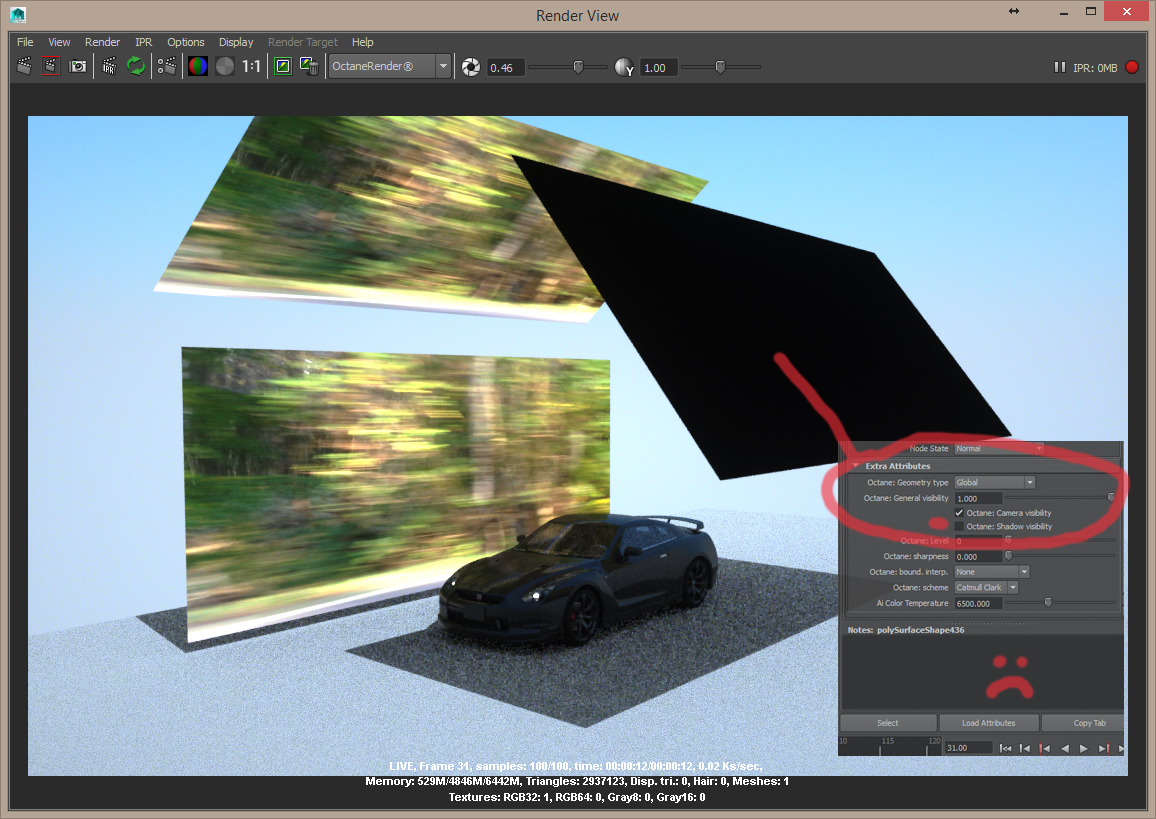Display alpha channel with the gray circle icon
The image size is (1156, 819).
click(225, 66)
